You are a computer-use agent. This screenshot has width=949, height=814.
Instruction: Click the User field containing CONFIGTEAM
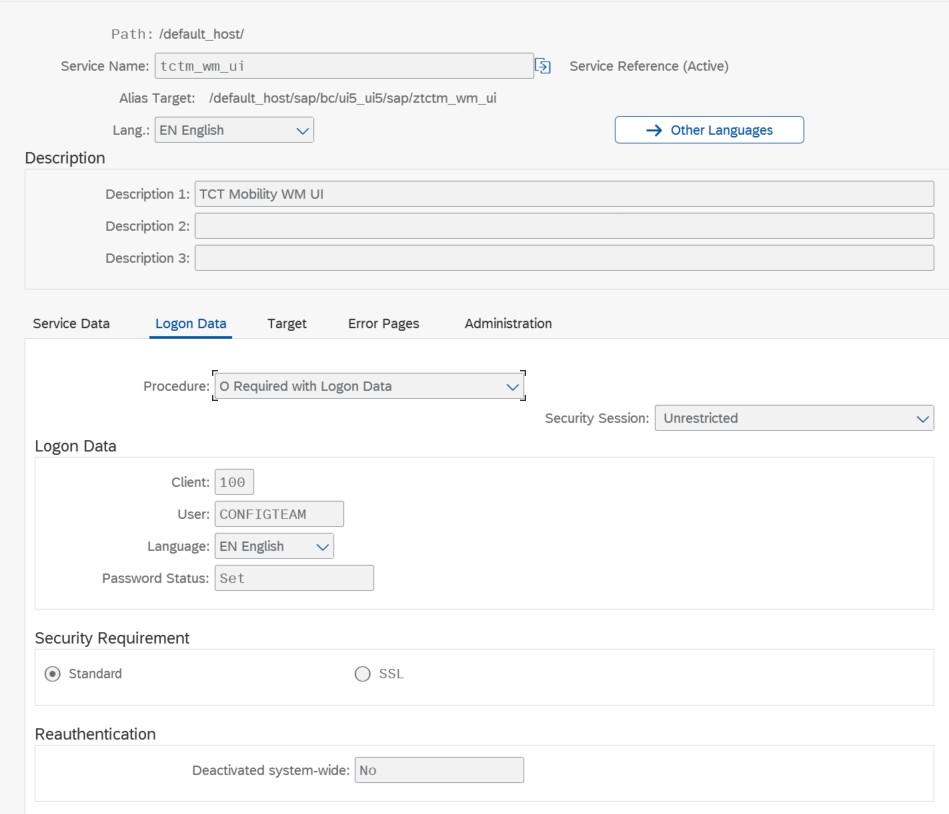click(279, 514)
